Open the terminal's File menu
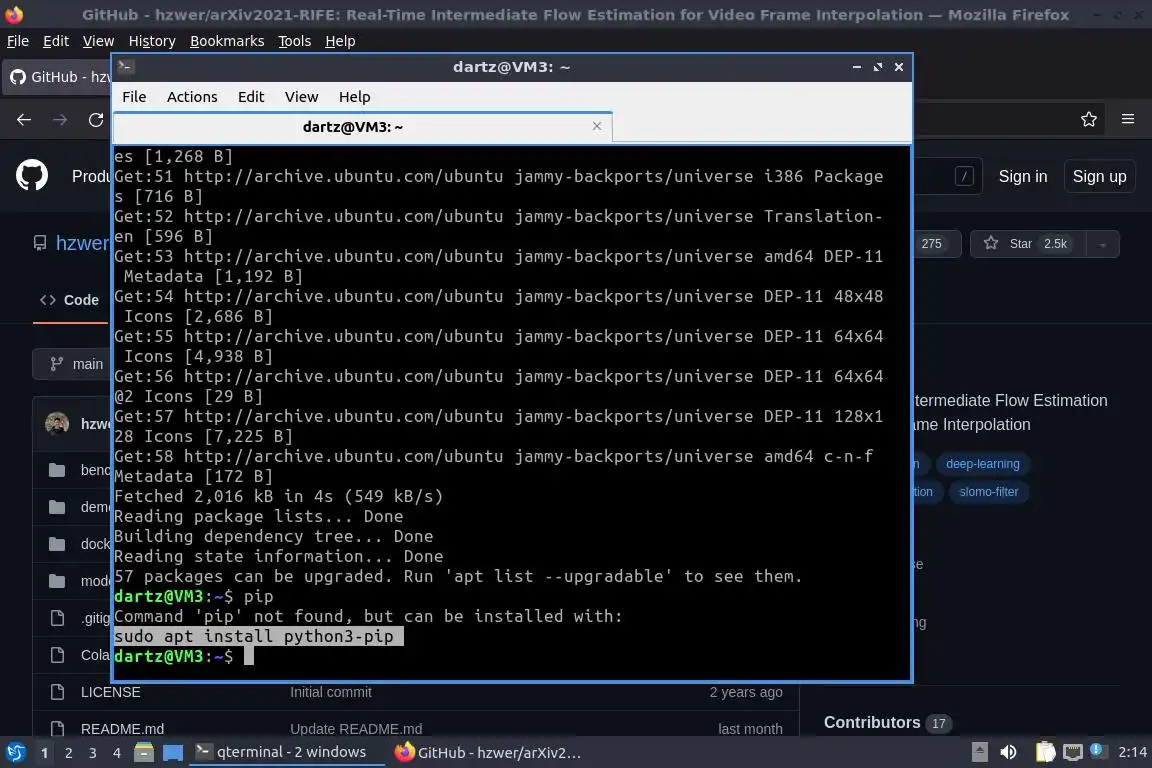This screenshot has width=1152, height=768. click(134, 97)
